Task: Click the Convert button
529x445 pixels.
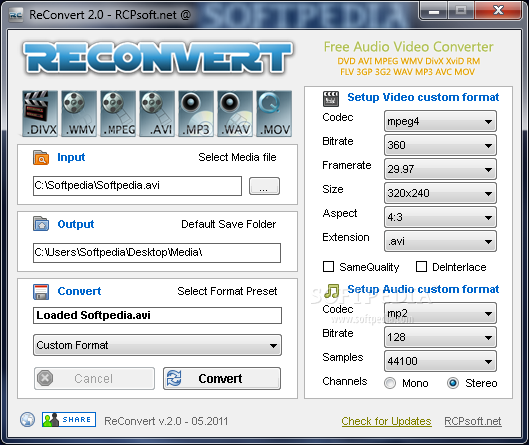Action: click(222, 379)
